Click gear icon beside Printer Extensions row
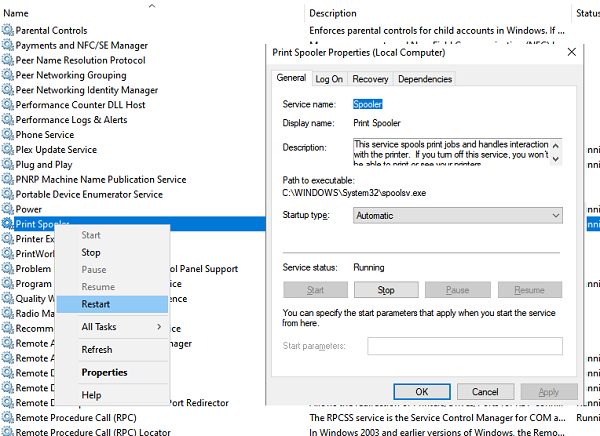 point(7,238)
